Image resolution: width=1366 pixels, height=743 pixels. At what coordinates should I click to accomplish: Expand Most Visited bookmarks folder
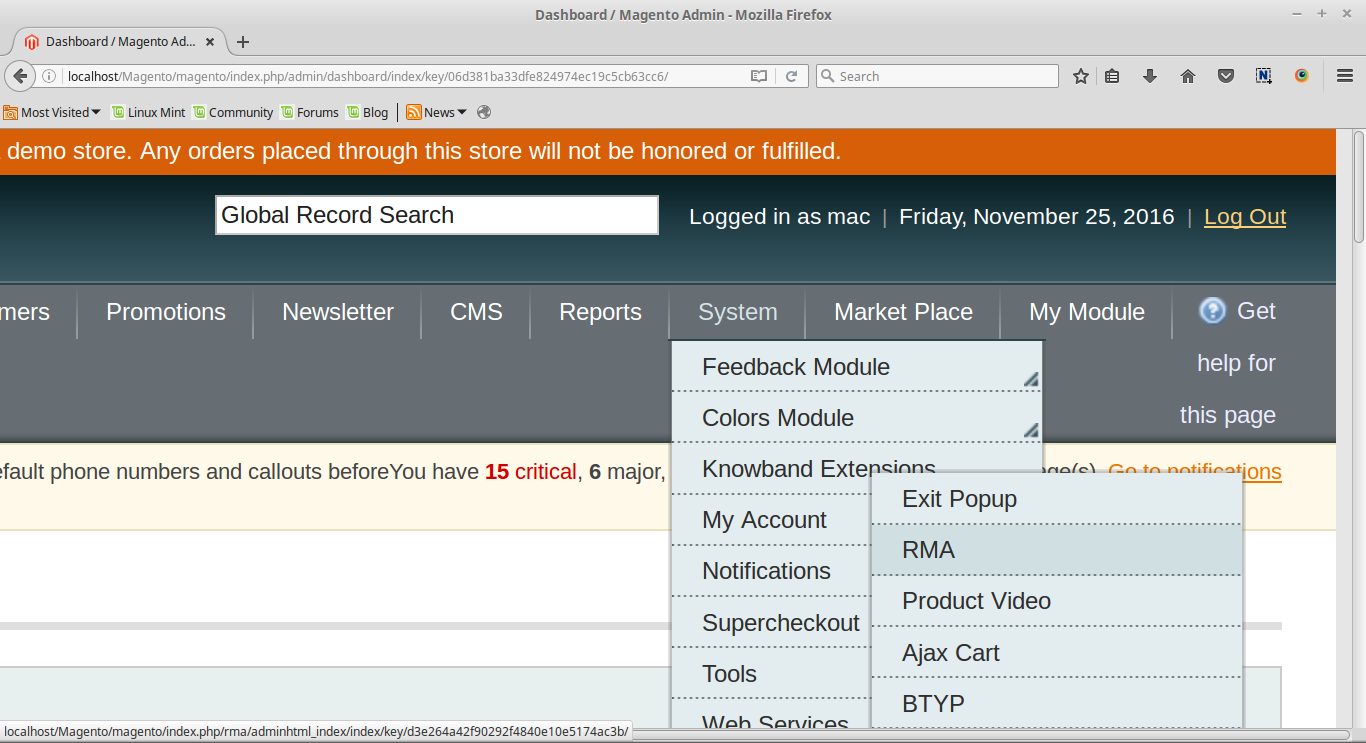coord(52,112)
